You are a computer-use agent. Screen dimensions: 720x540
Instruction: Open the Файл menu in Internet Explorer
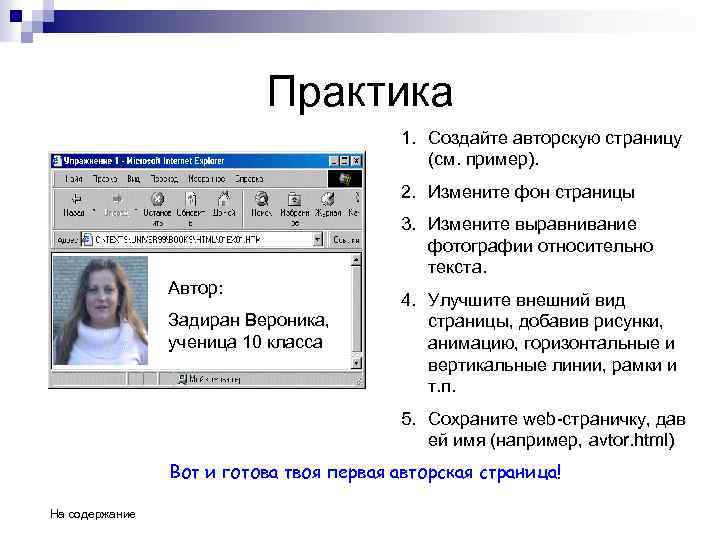point(73,179)
